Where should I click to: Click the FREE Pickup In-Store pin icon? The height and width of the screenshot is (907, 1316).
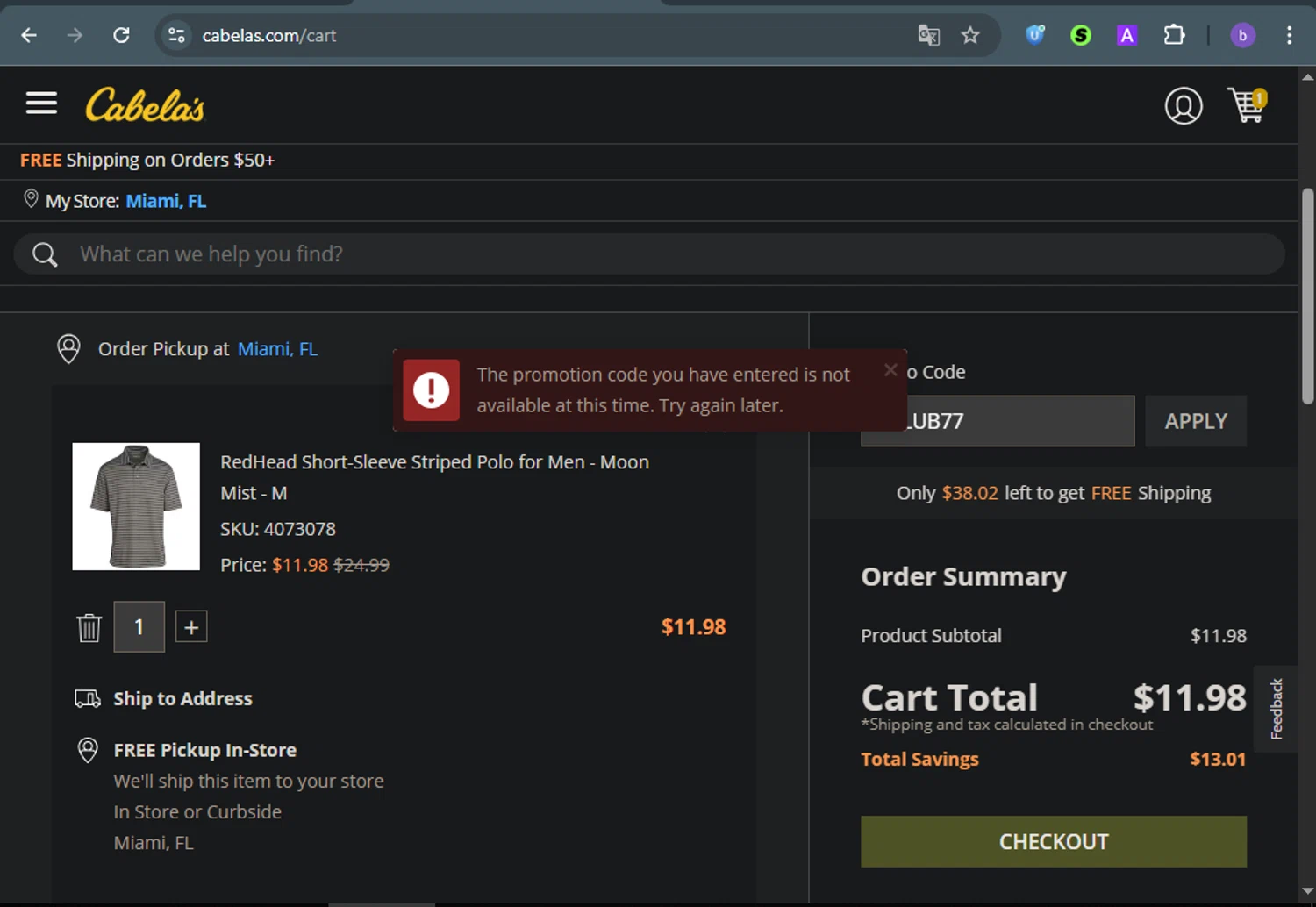[88, 750]
